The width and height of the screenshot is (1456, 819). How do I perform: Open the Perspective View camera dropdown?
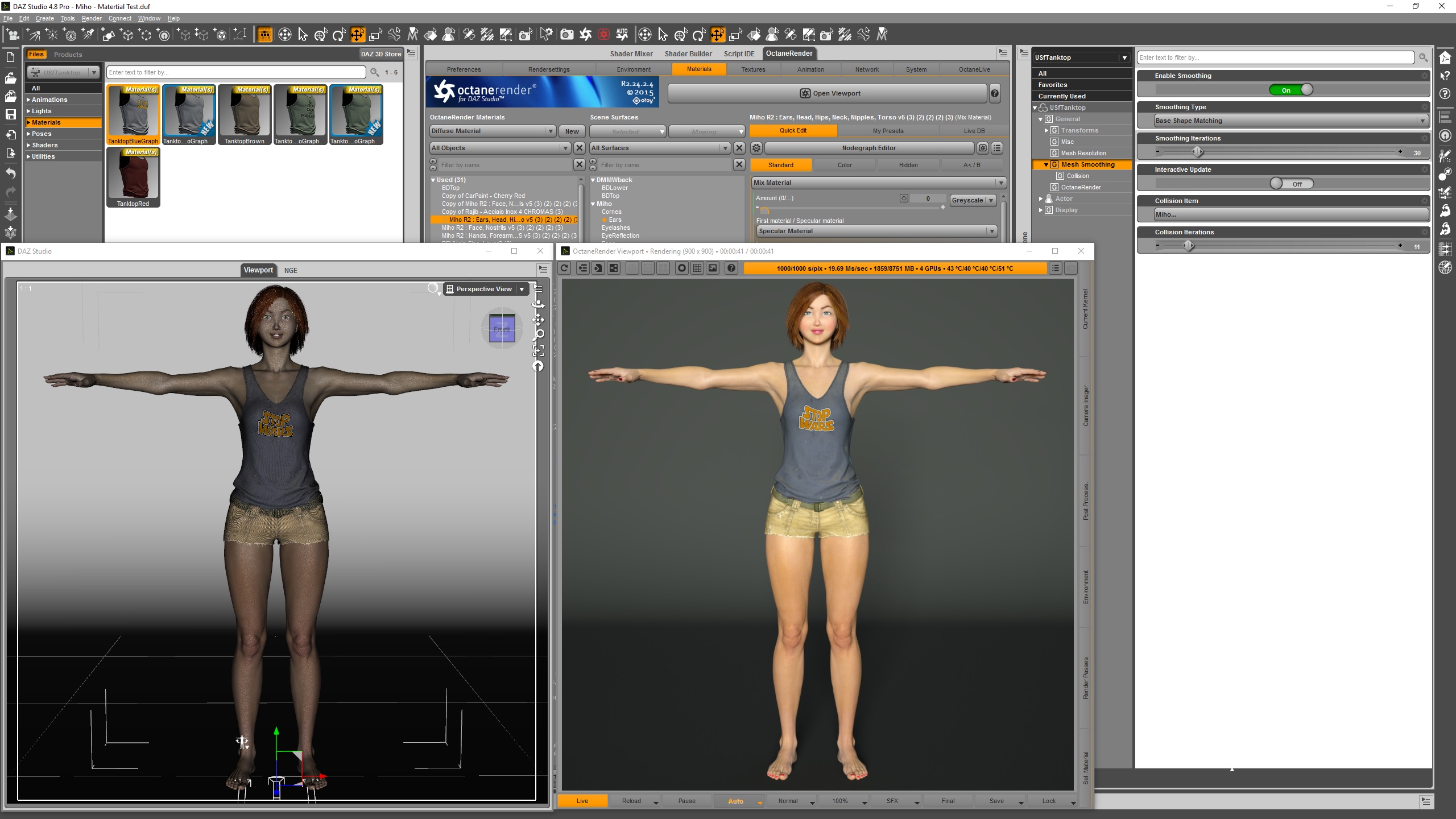click(x=522, y=289)
